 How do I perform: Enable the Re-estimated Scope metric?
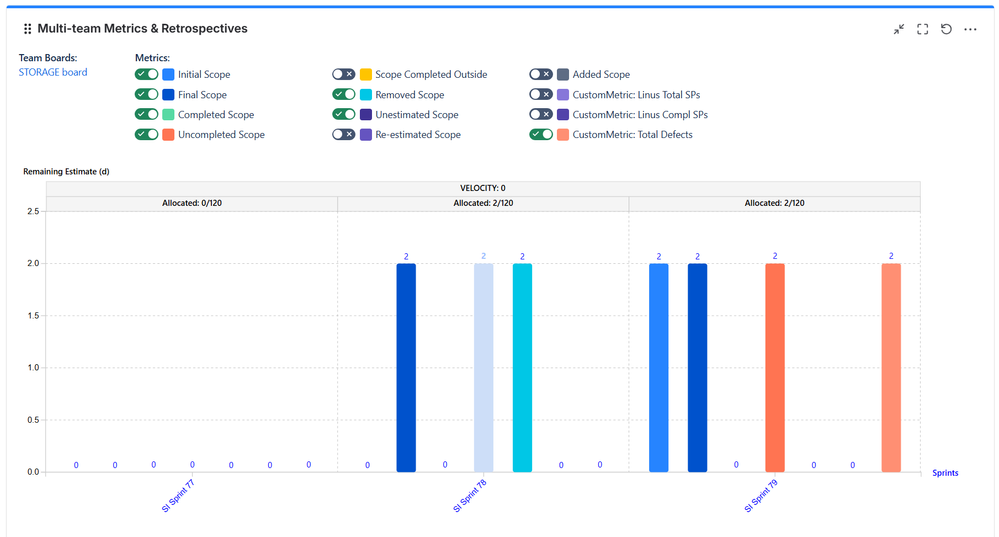[x=343, y=134]
